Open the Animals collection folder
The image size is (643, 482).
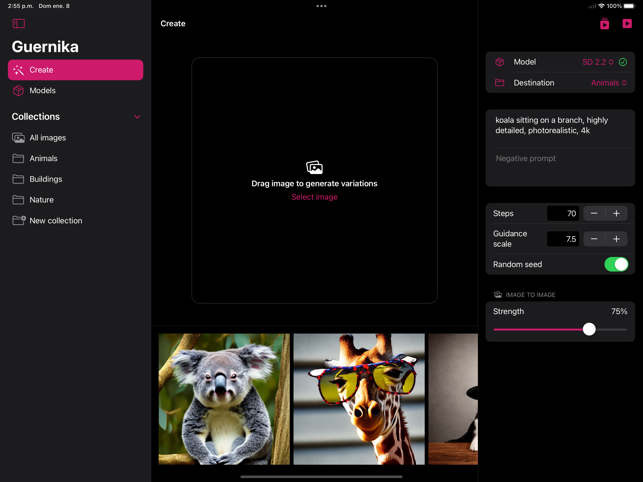(75, 158)
